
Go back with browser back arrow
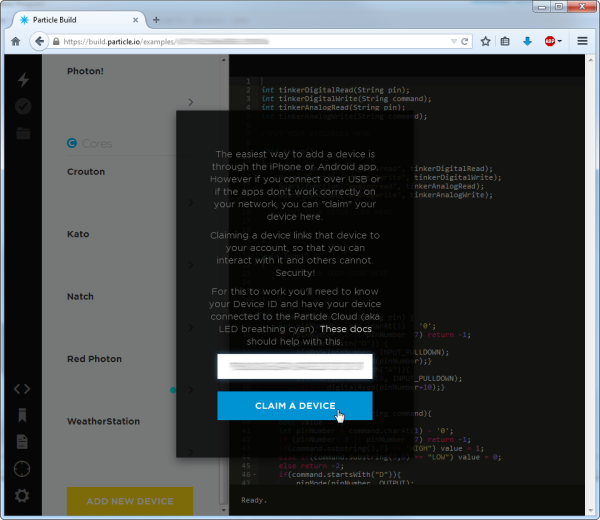39,41
